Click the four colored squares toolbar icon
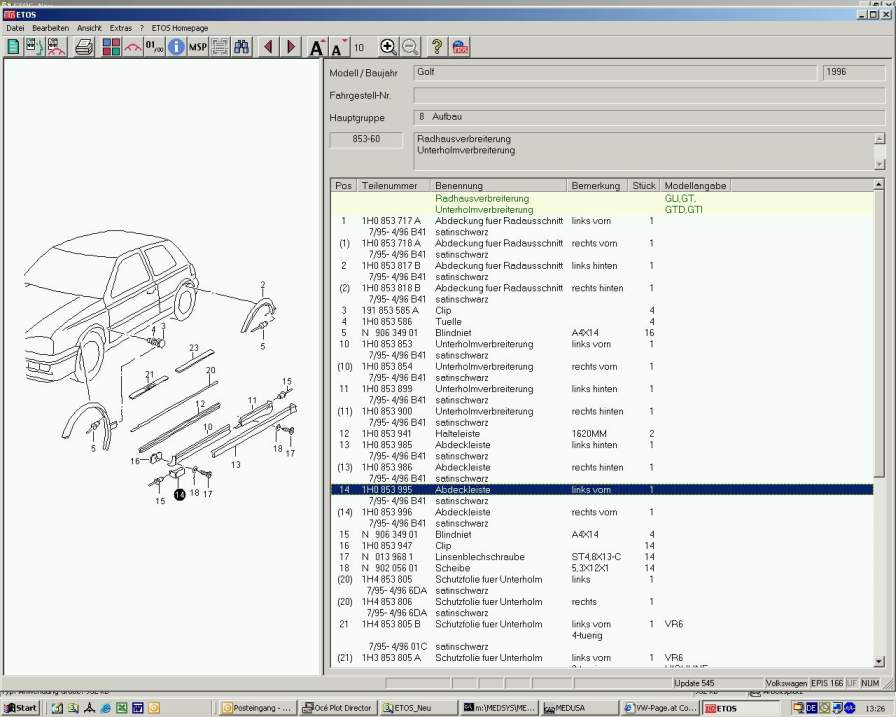This screenshot has width=896, height=717. coord(111,47)
